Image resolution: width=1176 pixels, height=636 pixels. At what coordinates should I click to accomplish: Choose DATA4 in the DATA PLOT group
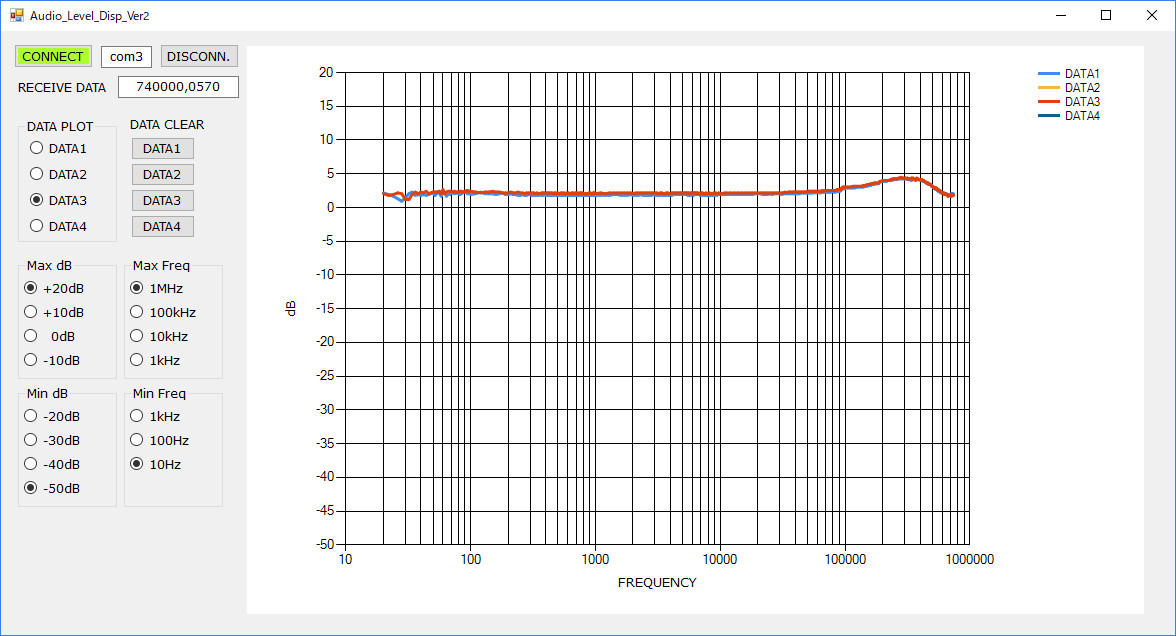click(x=37, y=226)
